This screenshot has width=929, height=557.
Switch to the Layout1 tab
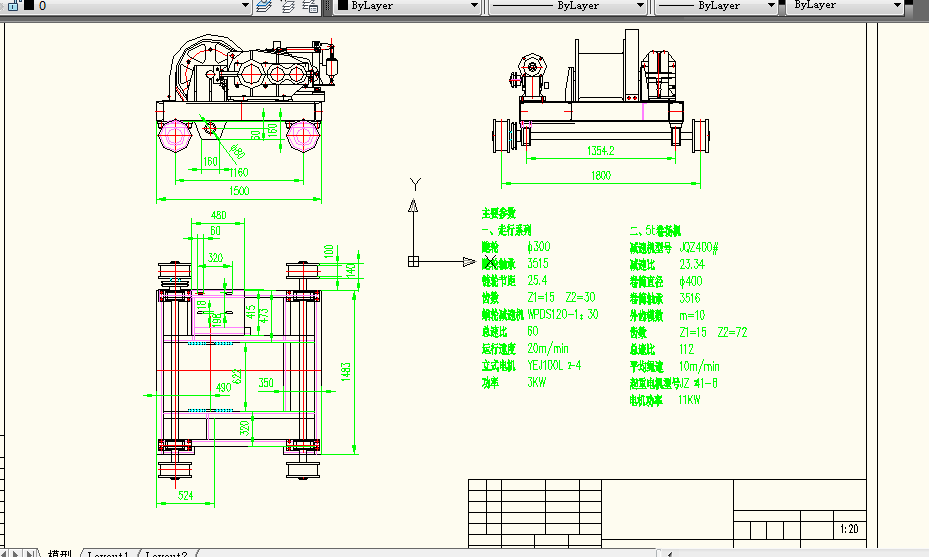point(108,554)
